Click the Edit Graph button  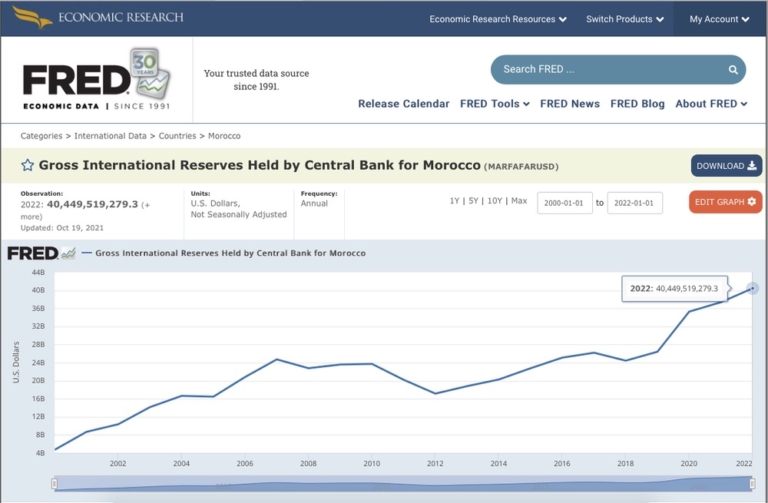click(725, 202)
